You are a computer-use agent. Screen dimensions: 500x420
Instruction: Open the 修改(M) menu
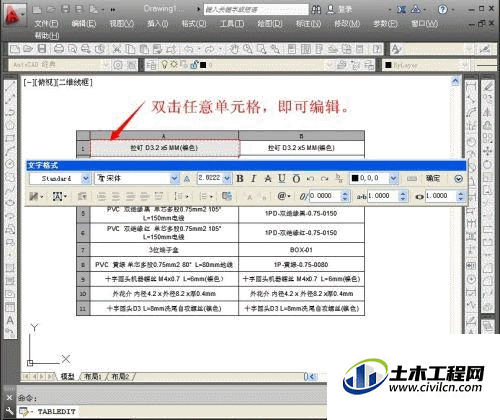[347, 24]
